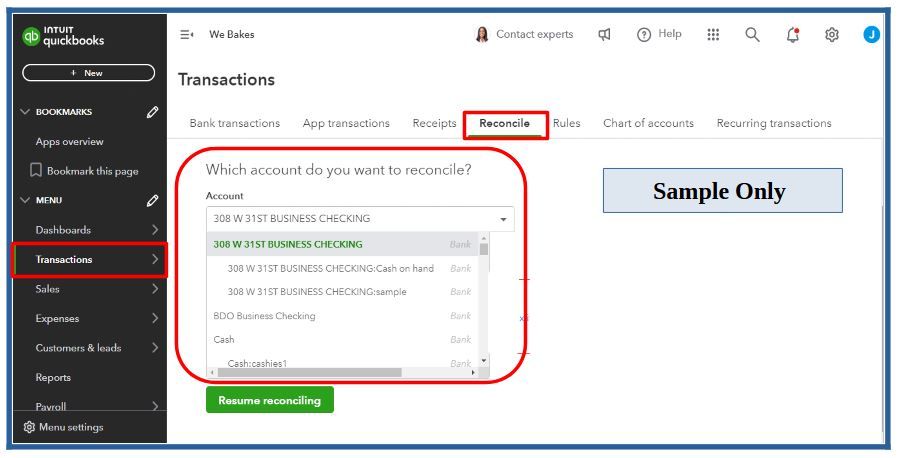Expand the Dashboards submenu

coord(155,230)
